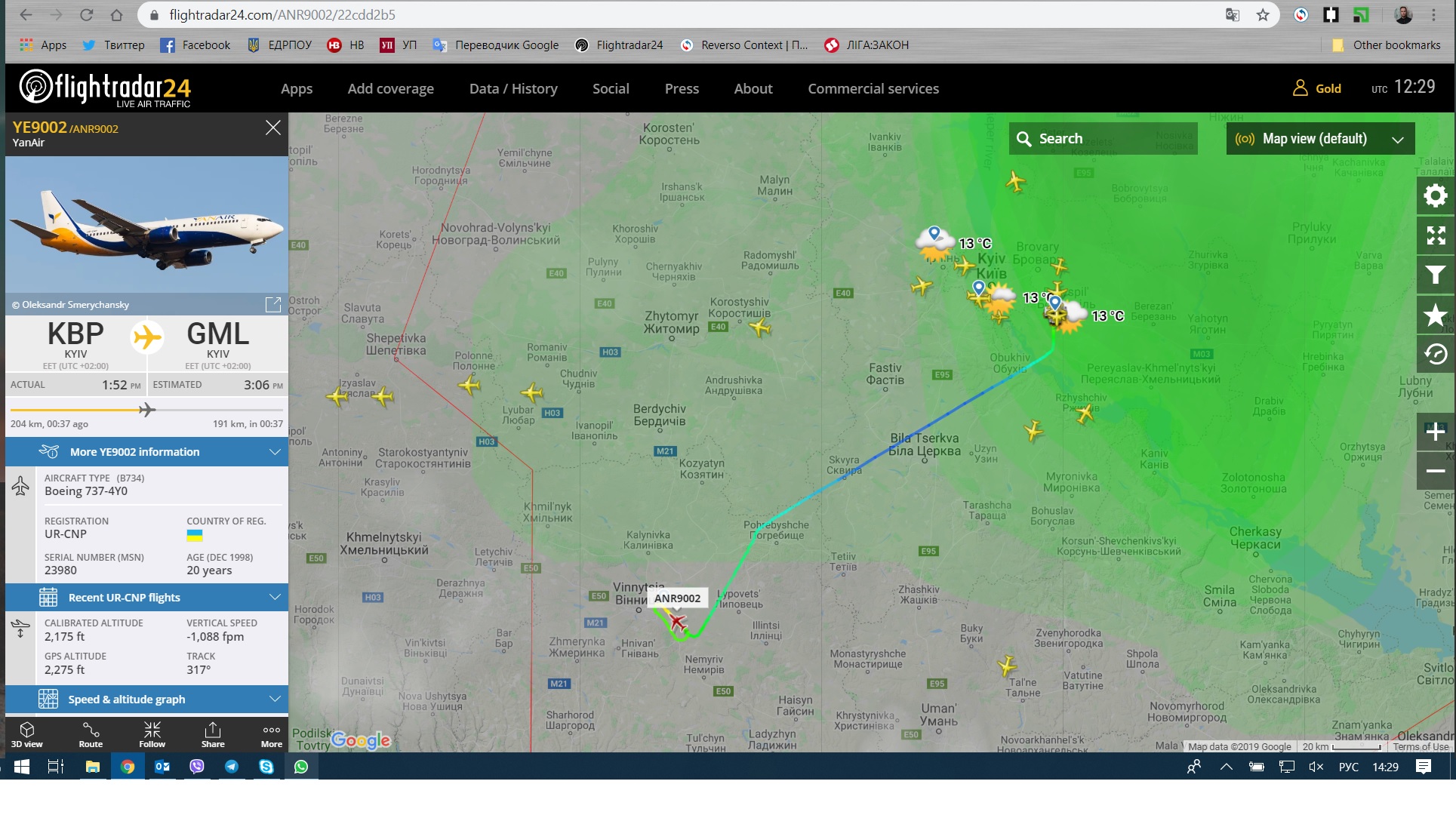The height and width of the screenshot is (815, 1456).
Task: Click the Flightradar24 logo
Action: [x=105, y=88]
